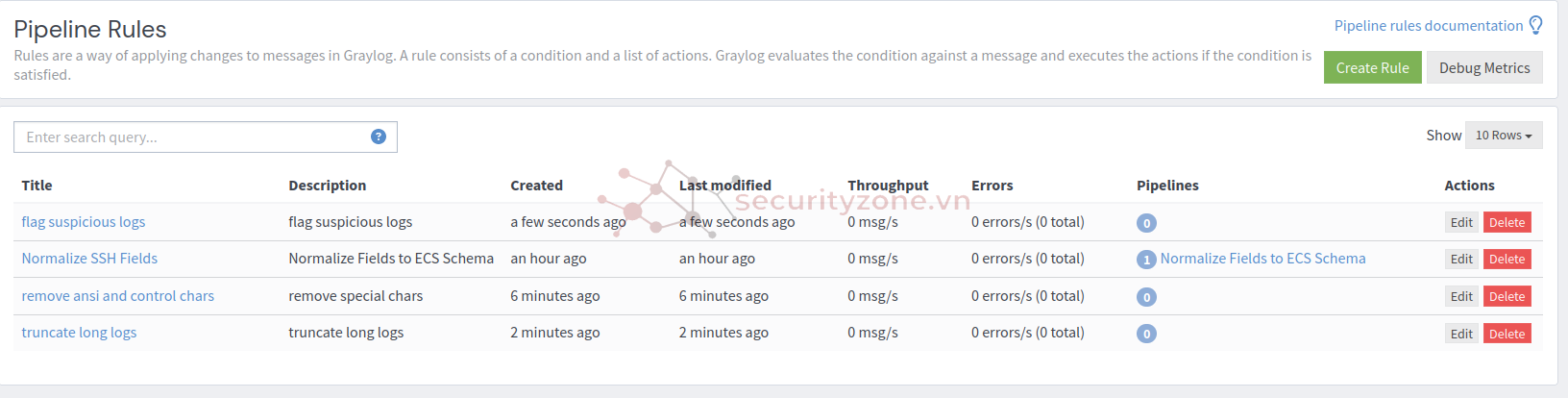1568x398 pixels.
Task: Delete the Normalize SSH Fields rule
Action: pyautogui.click(x=1507, y=259)
